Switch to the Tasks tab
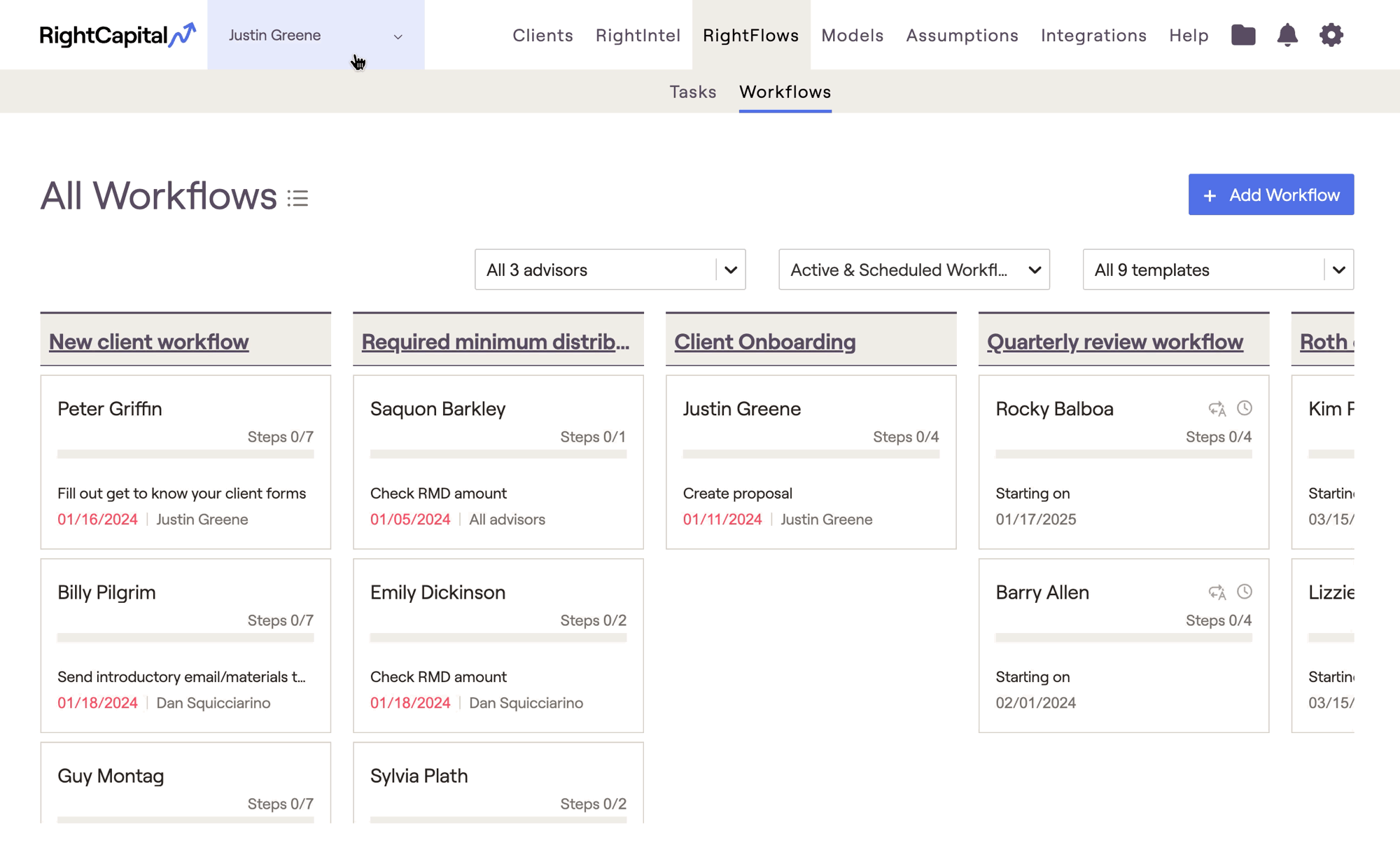The image size is (1400, 857). click(692, 92)
